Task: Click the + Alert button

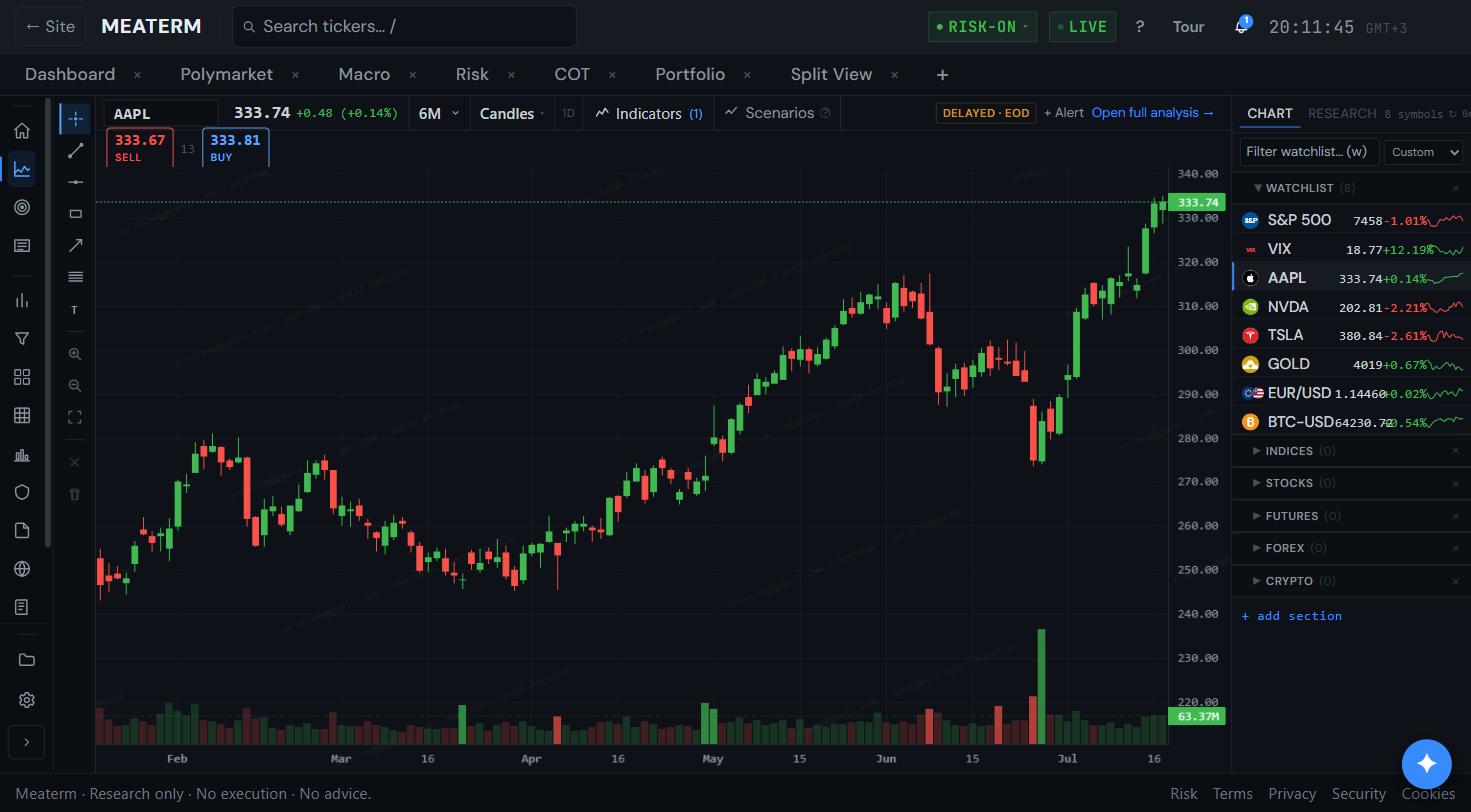Action: (x=1064, y=113)
